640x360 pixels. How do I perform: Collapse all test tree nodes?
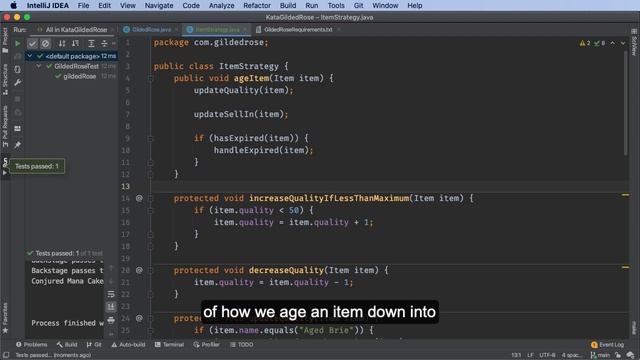[x=104, y=43]
